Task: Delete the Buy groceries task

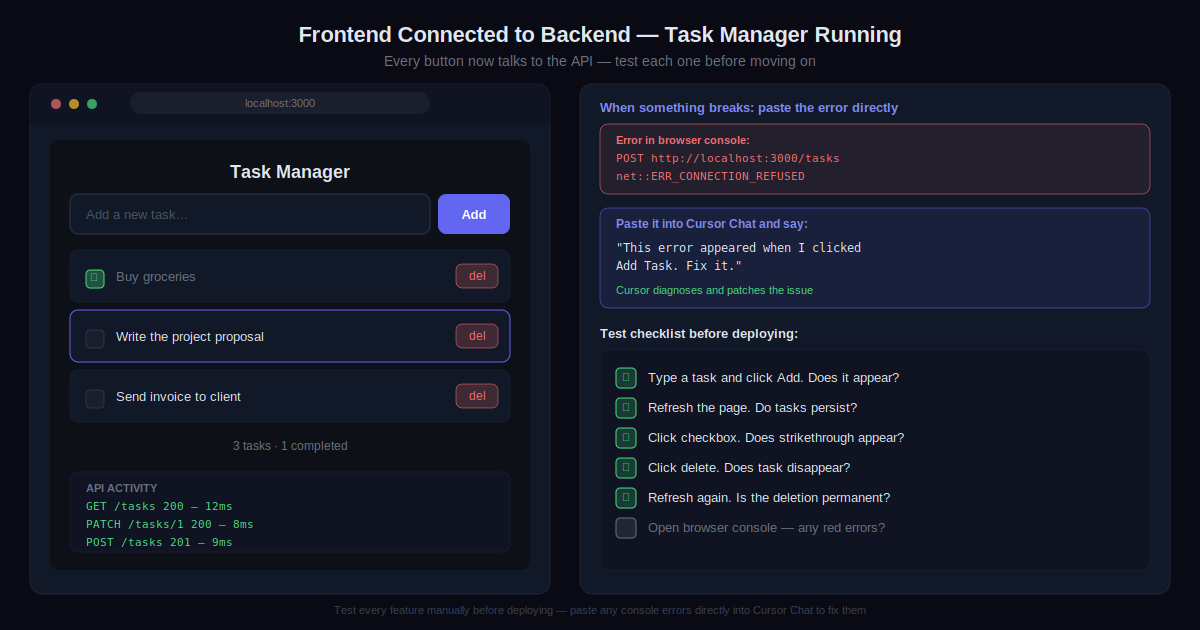Action: (x=477, y=276)
